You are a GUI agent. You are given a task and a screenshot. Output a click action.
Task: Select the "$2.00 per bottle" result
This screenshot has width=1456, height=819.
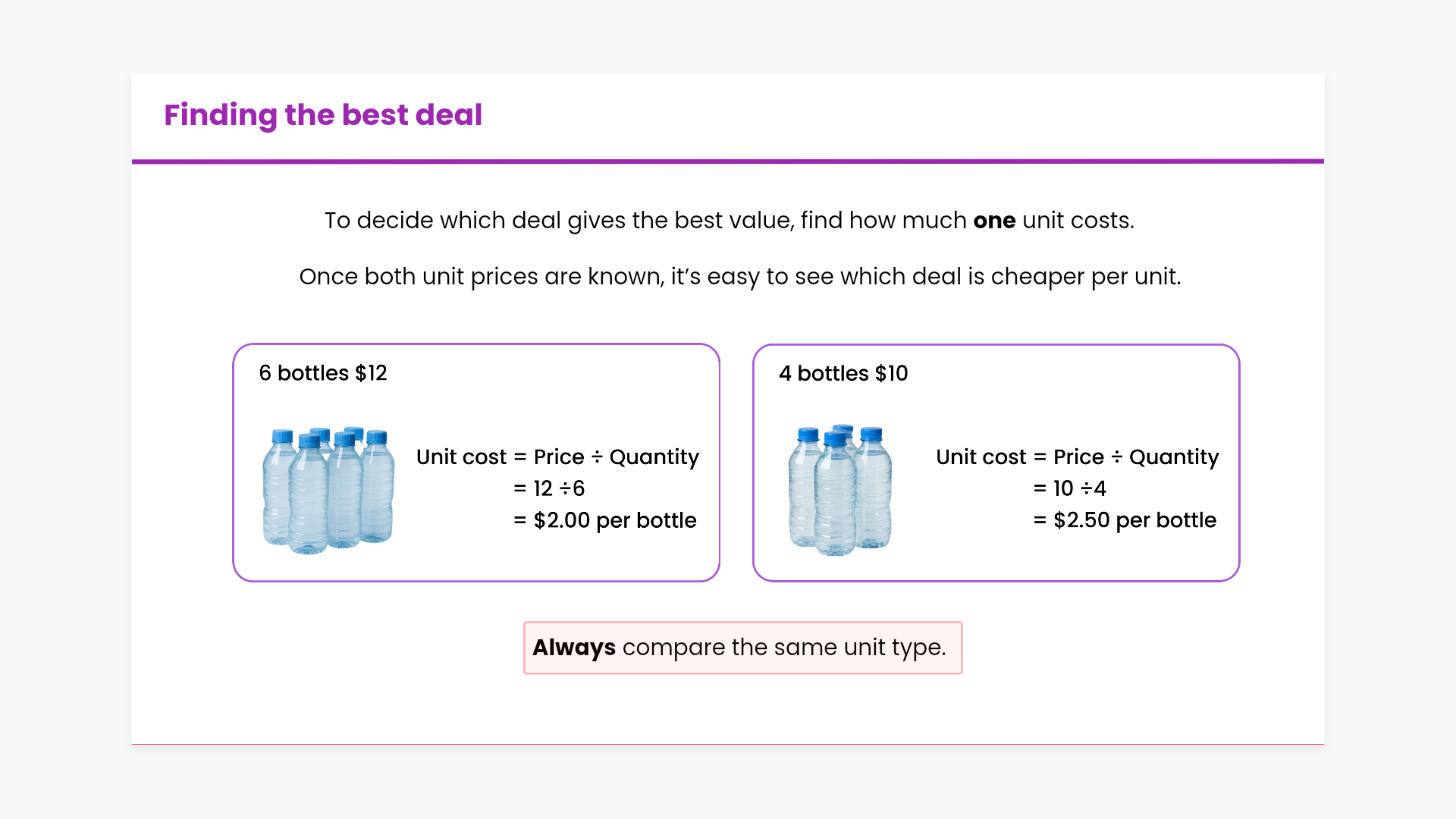[614, 520]
